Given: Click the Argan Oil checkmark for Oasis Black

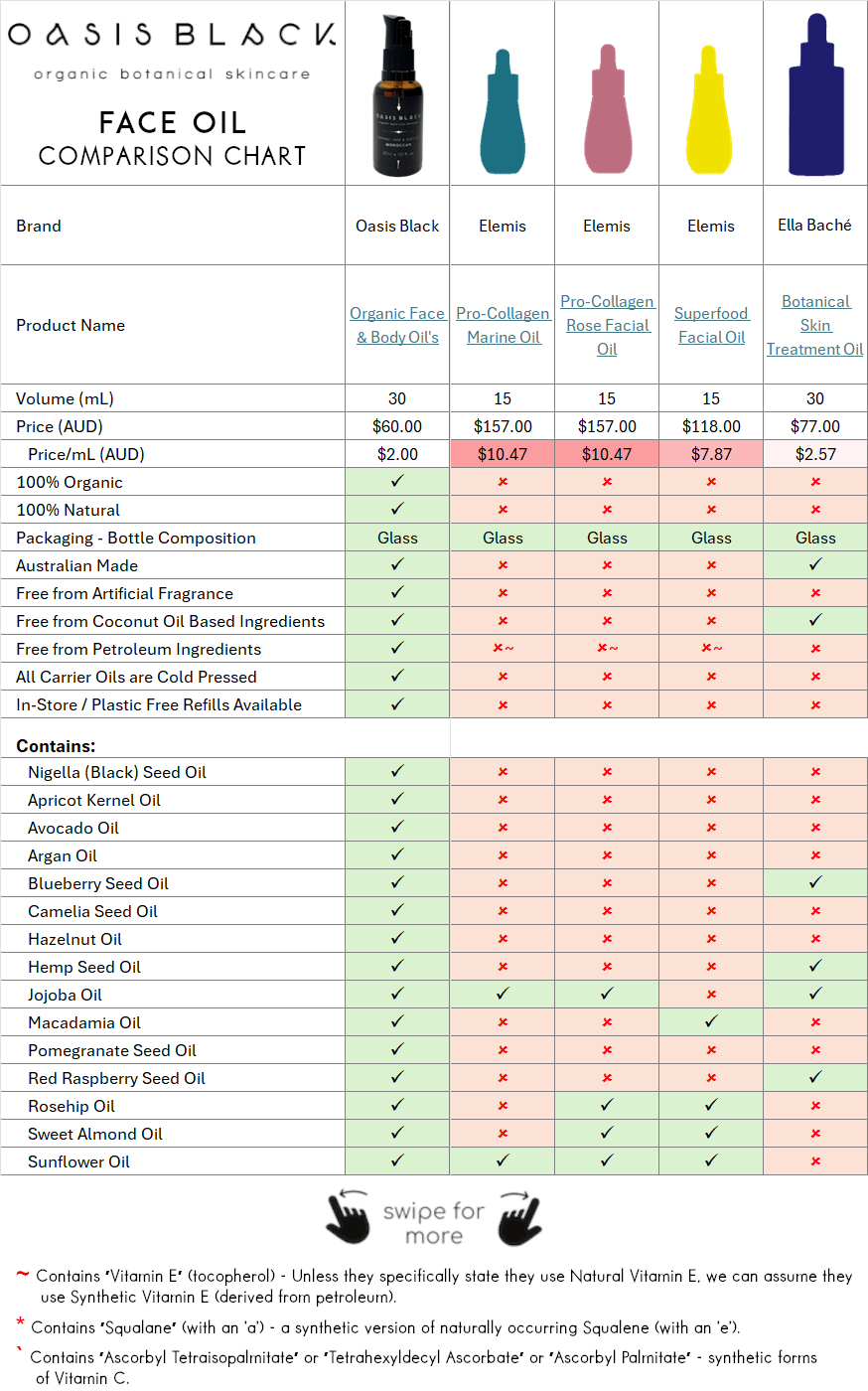Looking at the screenshot, I should [397, 854].
